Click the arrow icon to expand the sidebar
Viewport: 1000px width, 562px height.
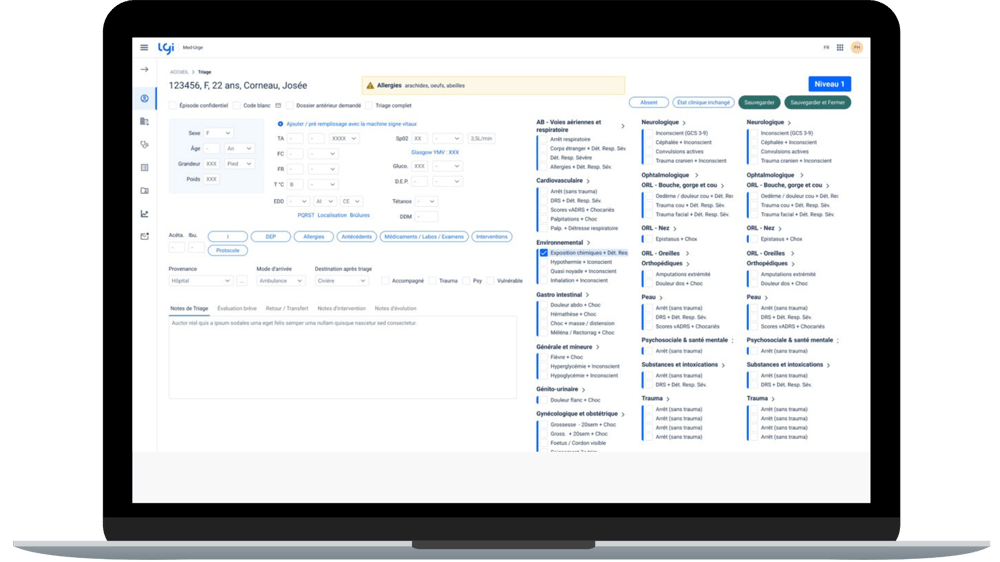(144, 69)
